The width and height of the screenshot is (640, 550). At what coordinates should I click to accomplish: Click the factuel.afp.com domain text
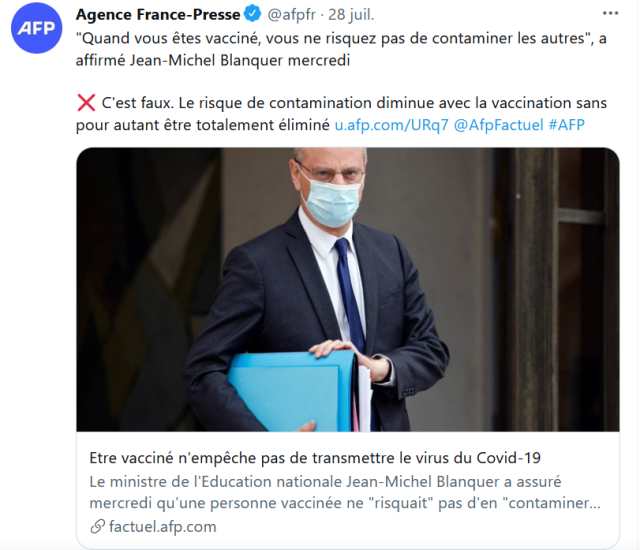[162, 526]
